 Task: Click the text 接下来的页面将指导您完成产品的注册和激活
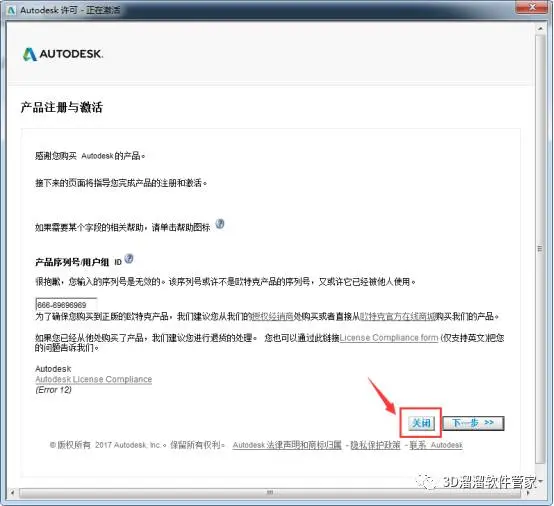[121, 183]
